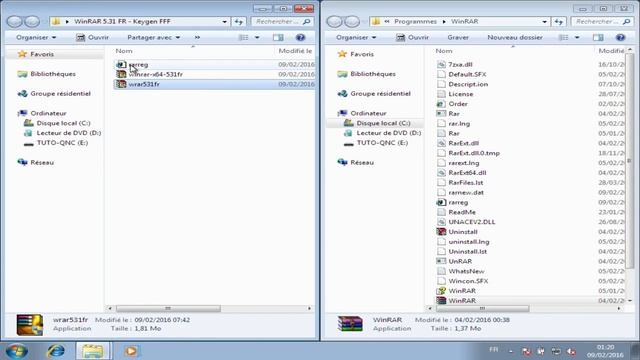Click back arrow in left Explorer window
The image size is (640, 360).
pos(14,21)
